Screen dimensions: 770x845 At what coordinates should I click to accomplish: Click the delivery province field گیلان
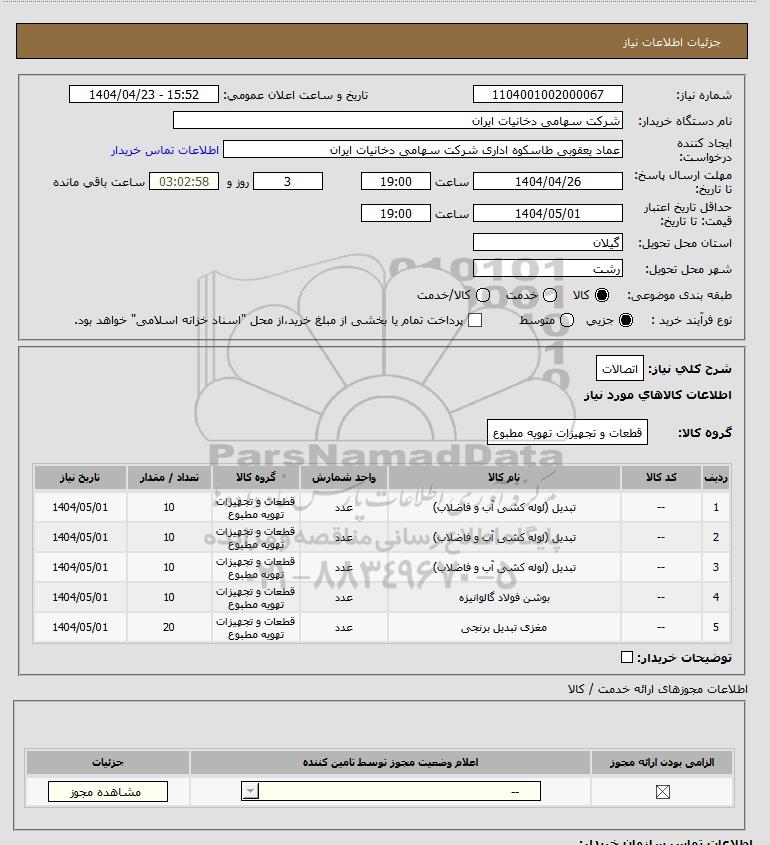coord(547,243)
